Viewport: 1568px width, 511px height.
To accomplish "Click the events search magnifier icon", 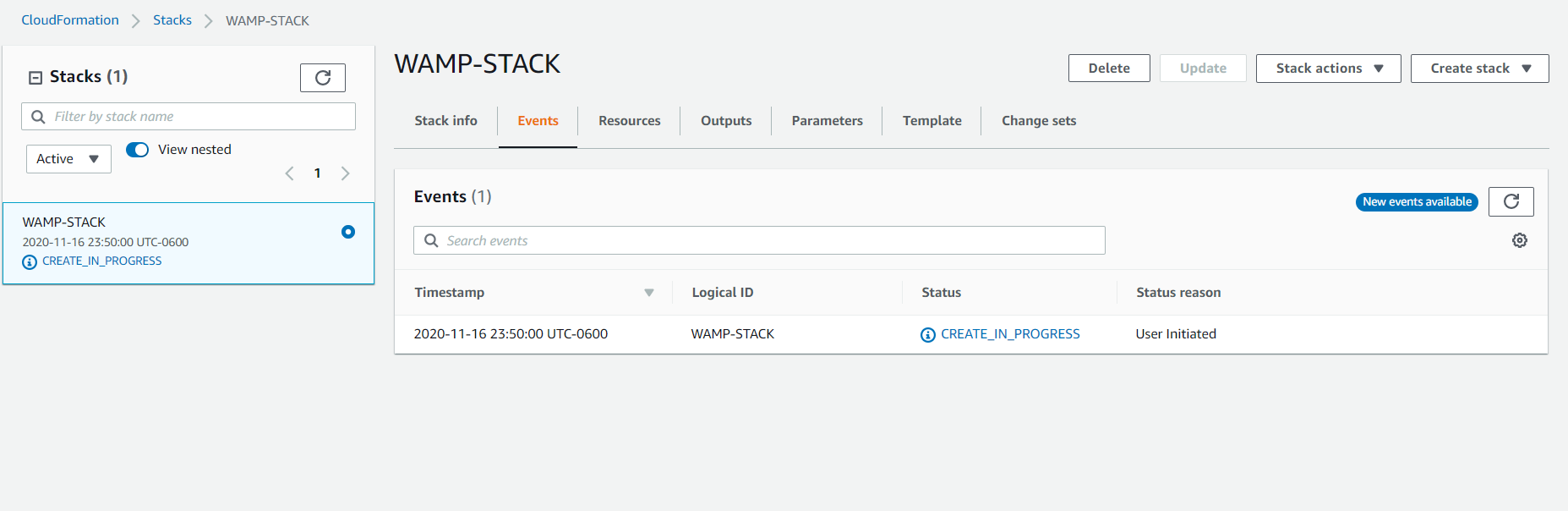I will [x=431, y=240].
